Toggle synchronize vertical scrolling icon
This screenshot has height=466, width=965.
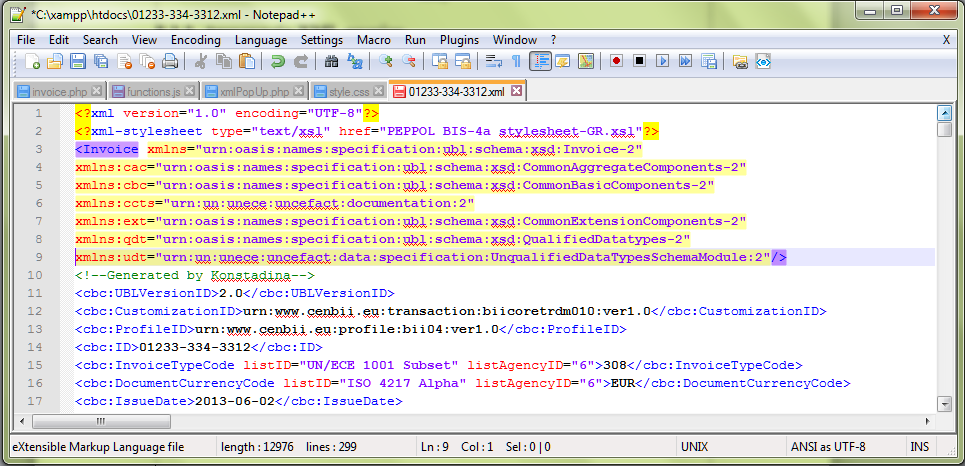(439, 62)
